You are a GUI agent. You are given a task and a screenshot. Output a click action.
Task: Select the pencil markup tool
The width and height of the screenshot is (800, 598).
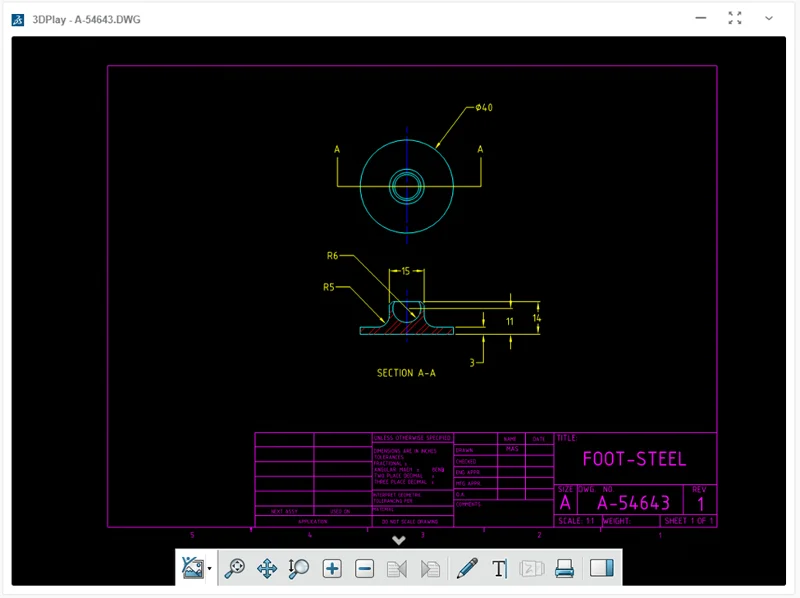tap(467, 568)
